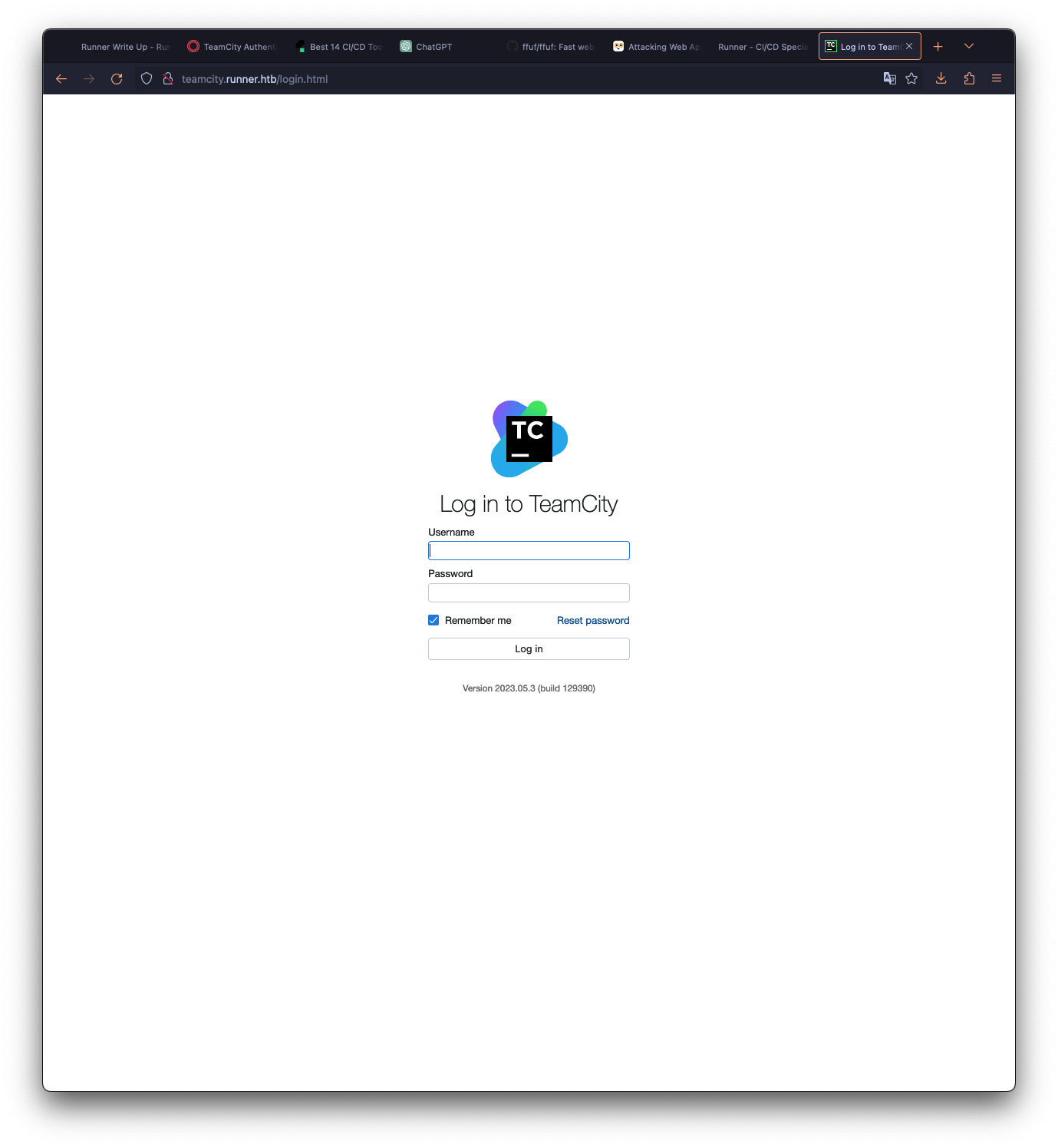
Task: Click the TeamCity logo
Action: [529, 439]
